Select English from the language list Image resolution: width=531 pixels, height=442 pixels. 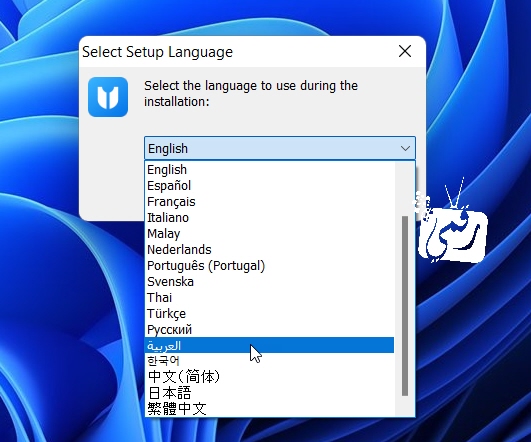click(x=270, y=170)
